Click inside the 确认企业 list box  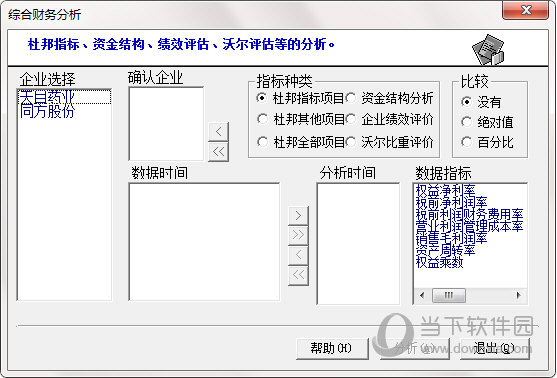point(166,124)
